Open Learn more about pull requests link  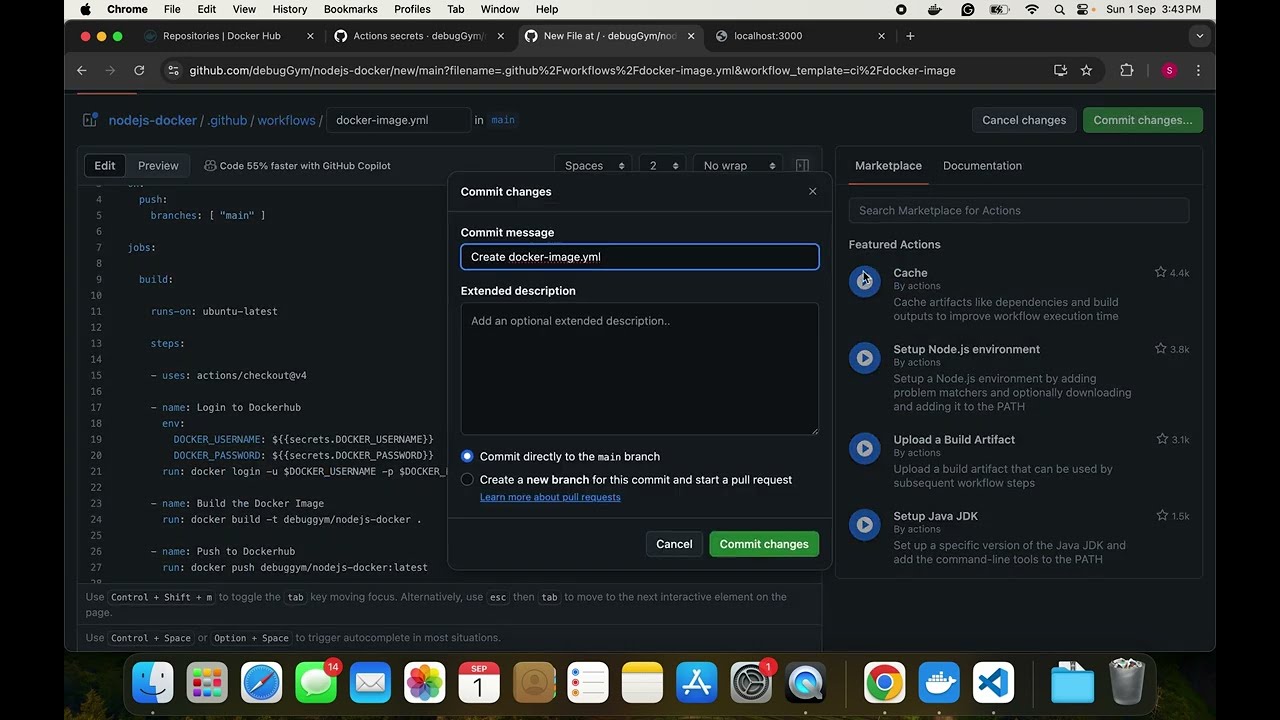pos(550,497)
